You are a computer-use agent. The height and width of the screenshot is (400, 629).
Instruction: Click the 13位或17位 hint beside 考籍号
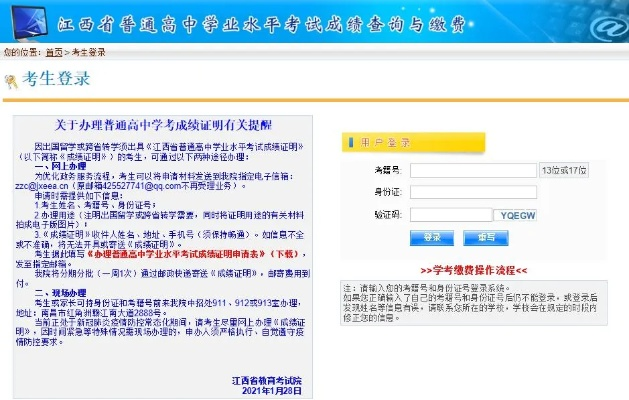coord(564,171)
